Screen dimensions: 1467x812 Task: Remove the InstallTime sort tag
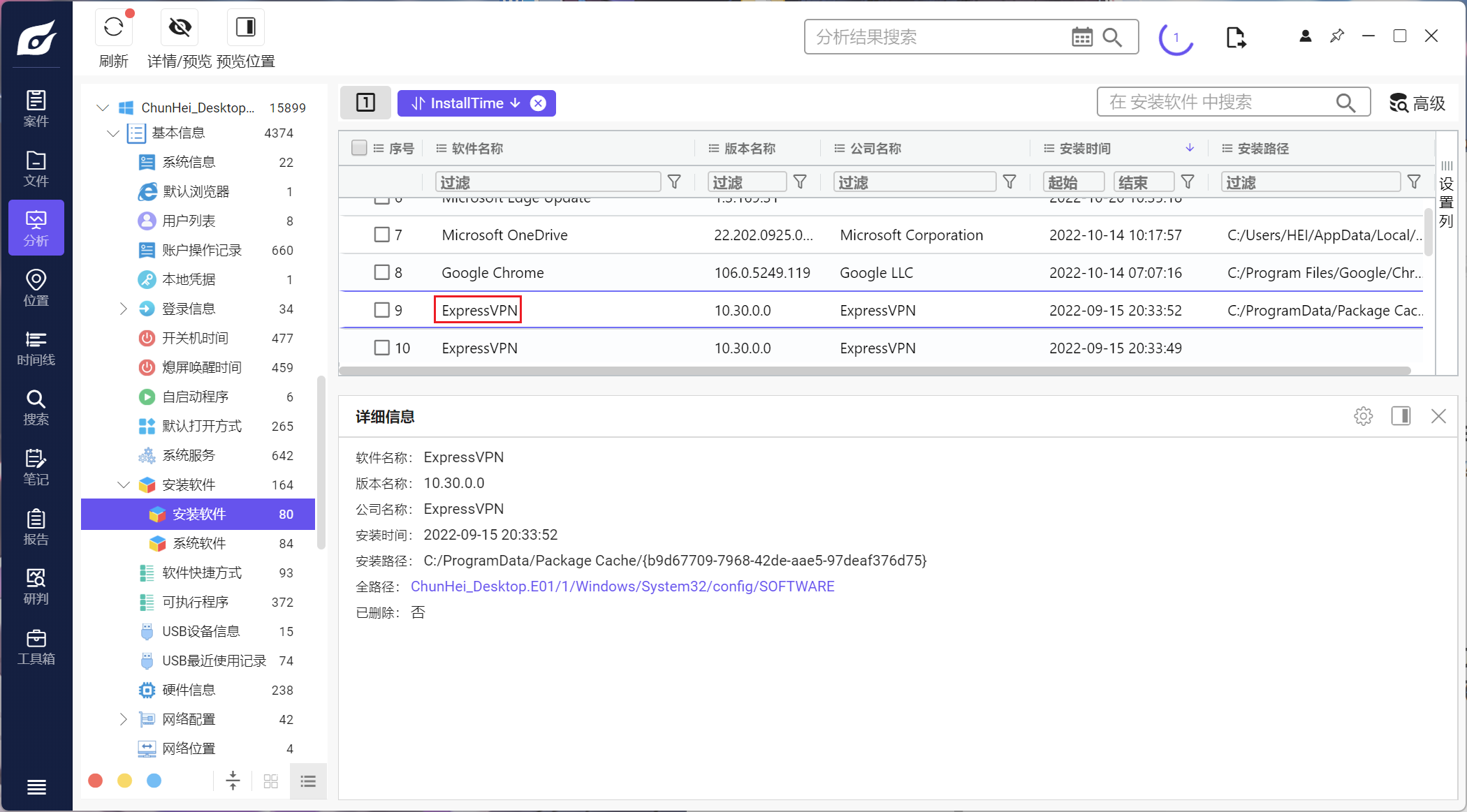click(538, 103)
